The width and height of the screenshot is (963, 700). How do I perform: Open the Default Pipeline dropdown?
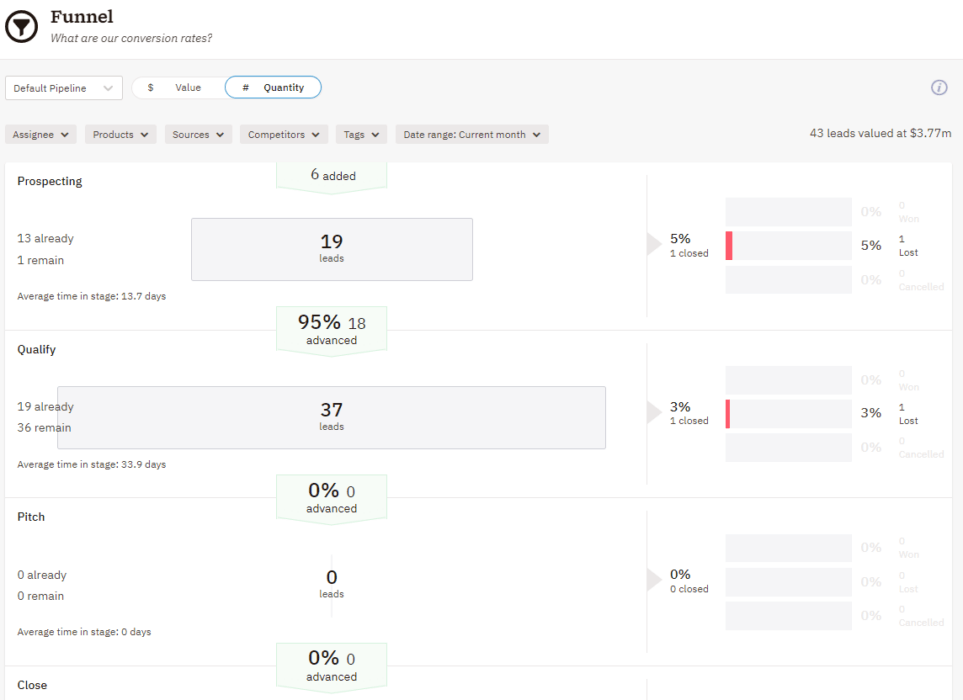tap(63, 88)
